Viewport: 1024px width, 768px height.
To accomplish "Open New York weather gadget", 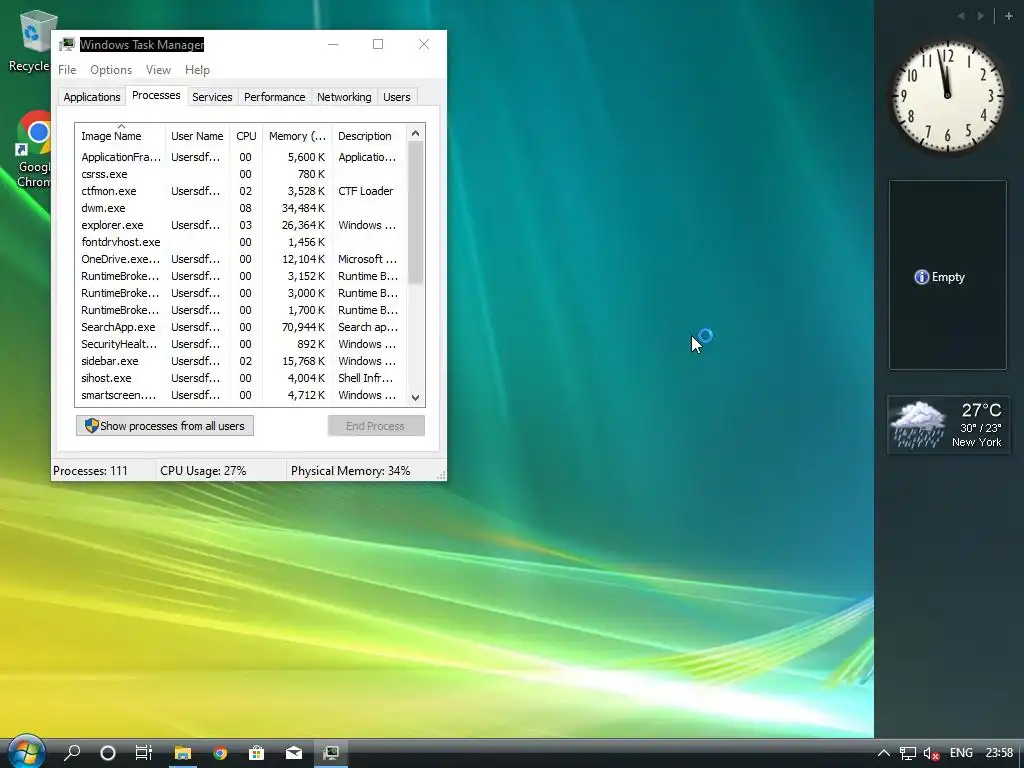I will click(948, 425).
